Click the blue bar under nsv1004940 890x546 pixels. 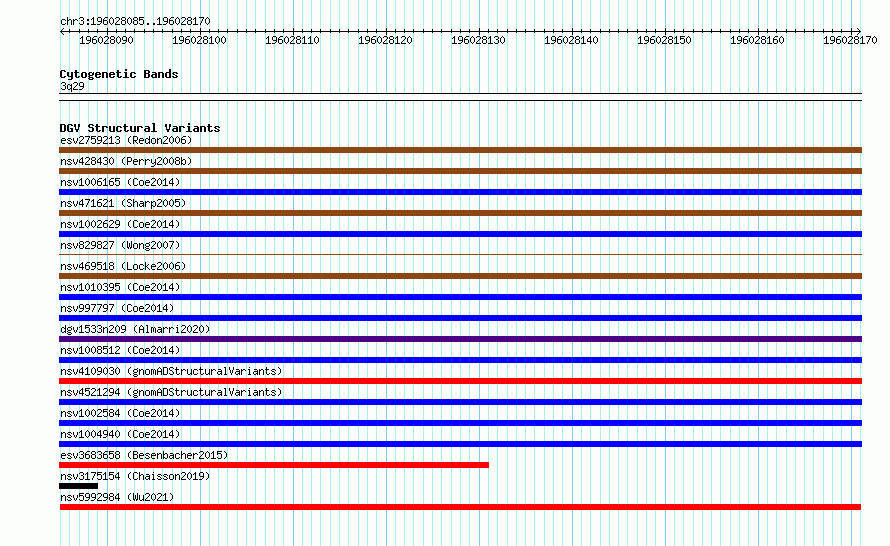tap(460, 444)
